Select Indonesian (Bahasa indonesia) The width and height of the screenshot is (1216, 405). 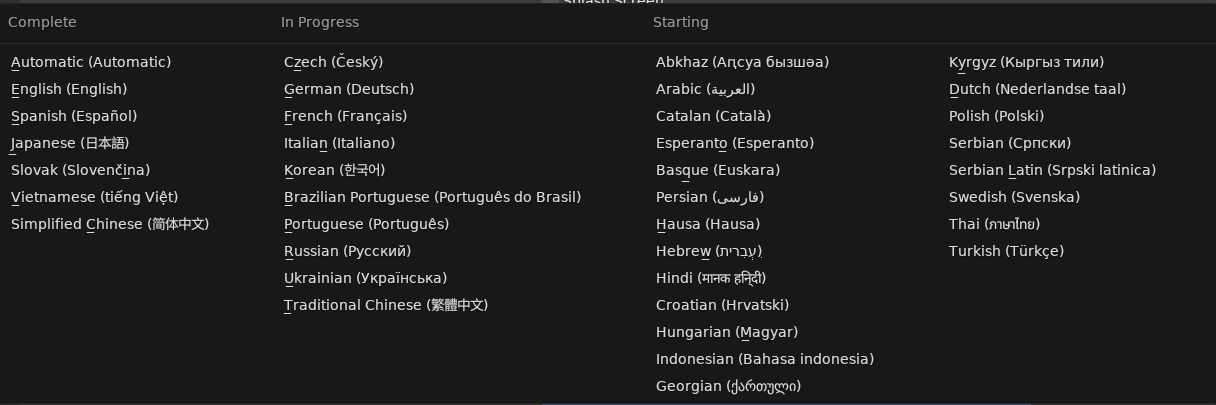(765, 359)
